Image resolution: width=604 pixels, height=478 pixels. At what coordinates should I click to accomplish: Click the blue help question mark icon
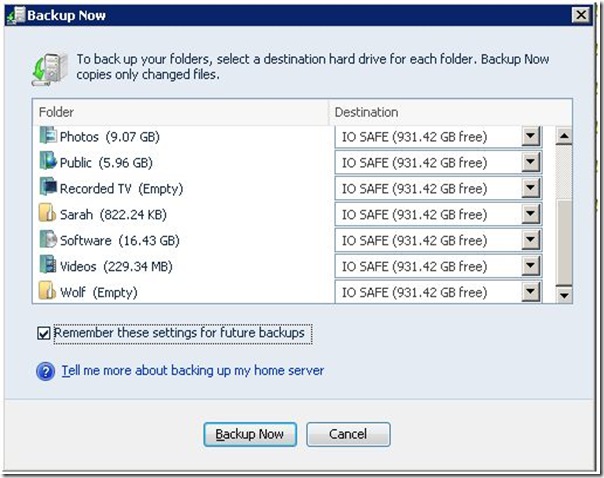point(44,372)
